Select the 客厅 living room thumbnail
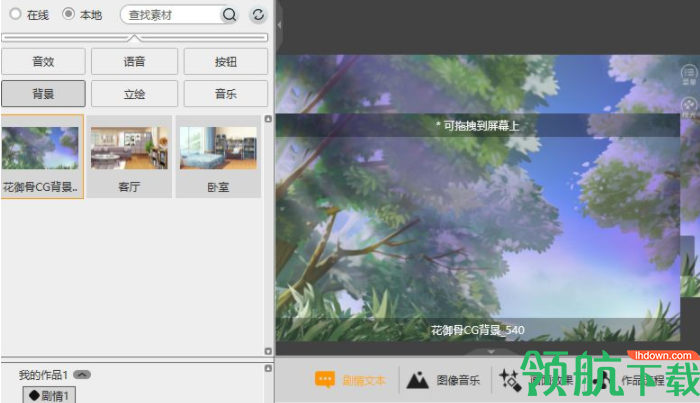This screenshot has width=700, height=403. 129,156
